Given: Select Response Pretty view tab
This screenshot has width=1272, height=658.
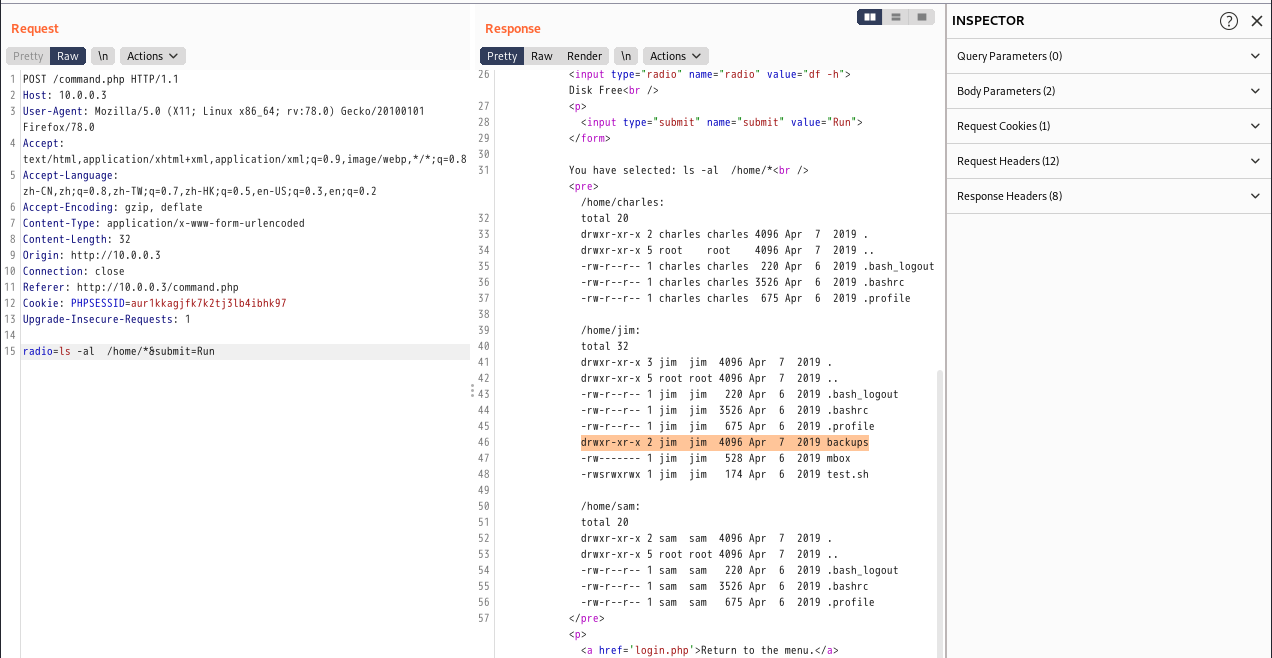Looking at the screenshot, I should point(502,56).
